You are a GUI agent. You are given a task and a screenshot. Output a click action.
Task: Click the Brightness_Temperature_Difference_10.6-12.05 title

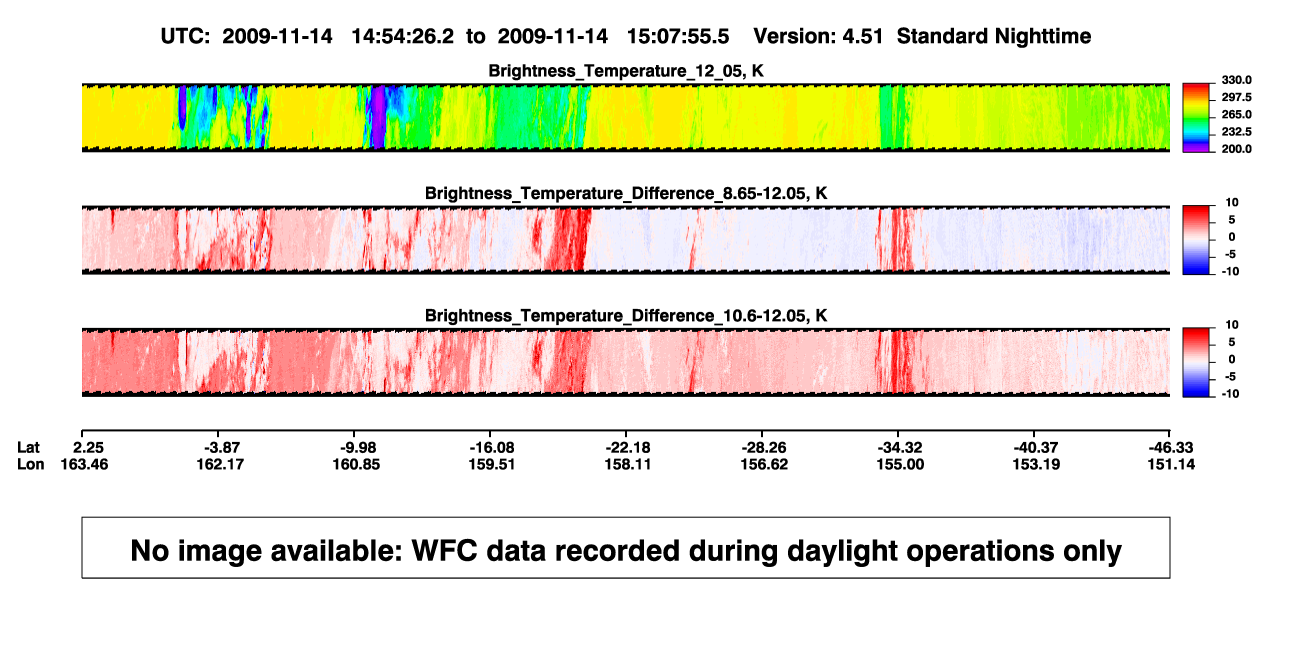tap(626, 316)
